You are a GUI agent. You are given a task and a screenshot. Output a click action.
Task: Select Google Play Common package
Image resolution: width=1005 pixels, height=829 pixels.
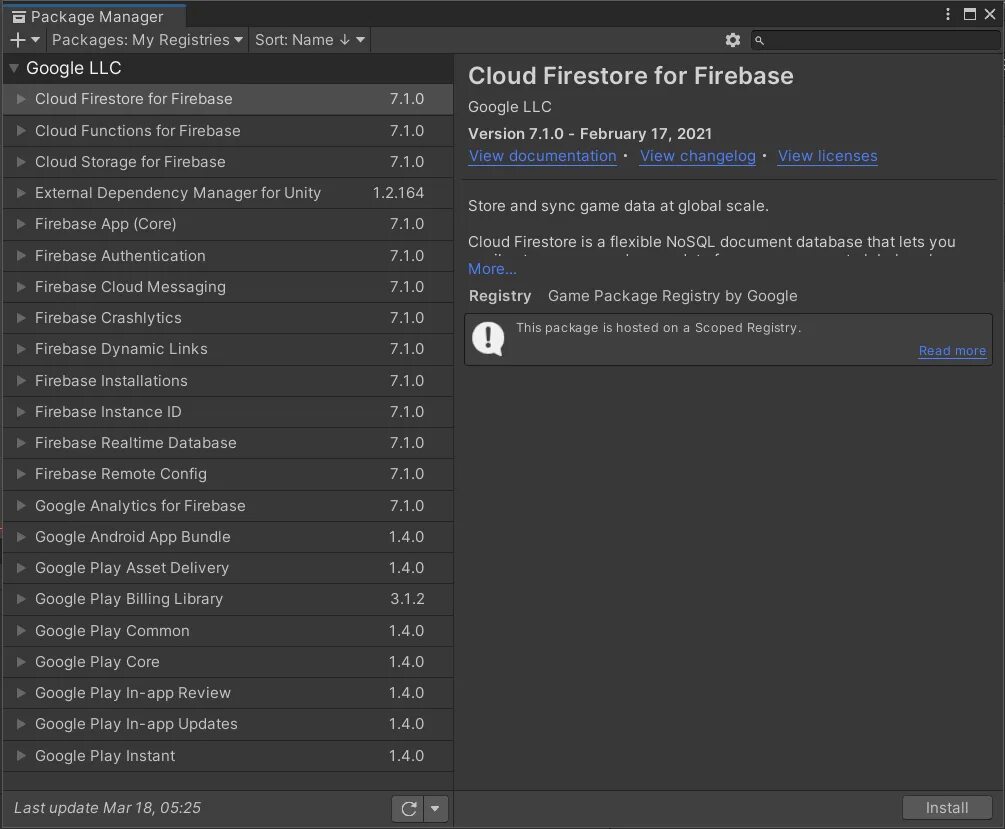coord(228,631)
